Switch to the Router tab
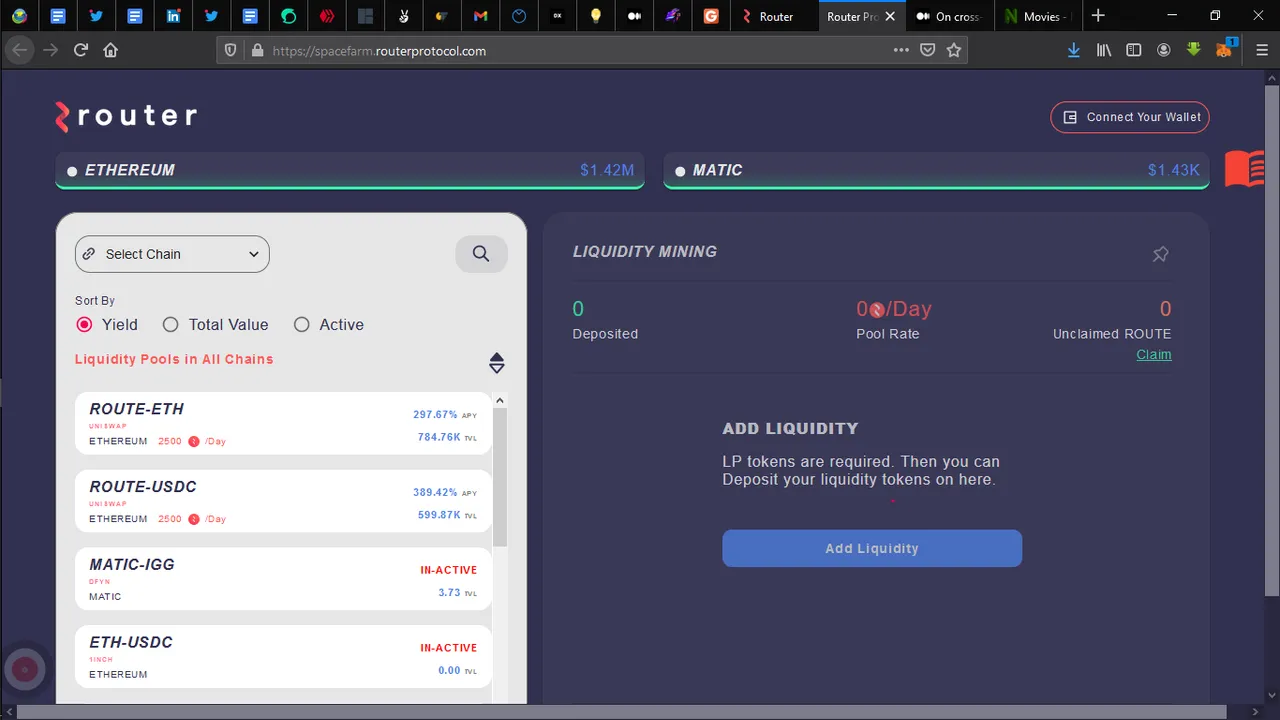The width and height of the screenshot is (1280, 720). (774, 16)
